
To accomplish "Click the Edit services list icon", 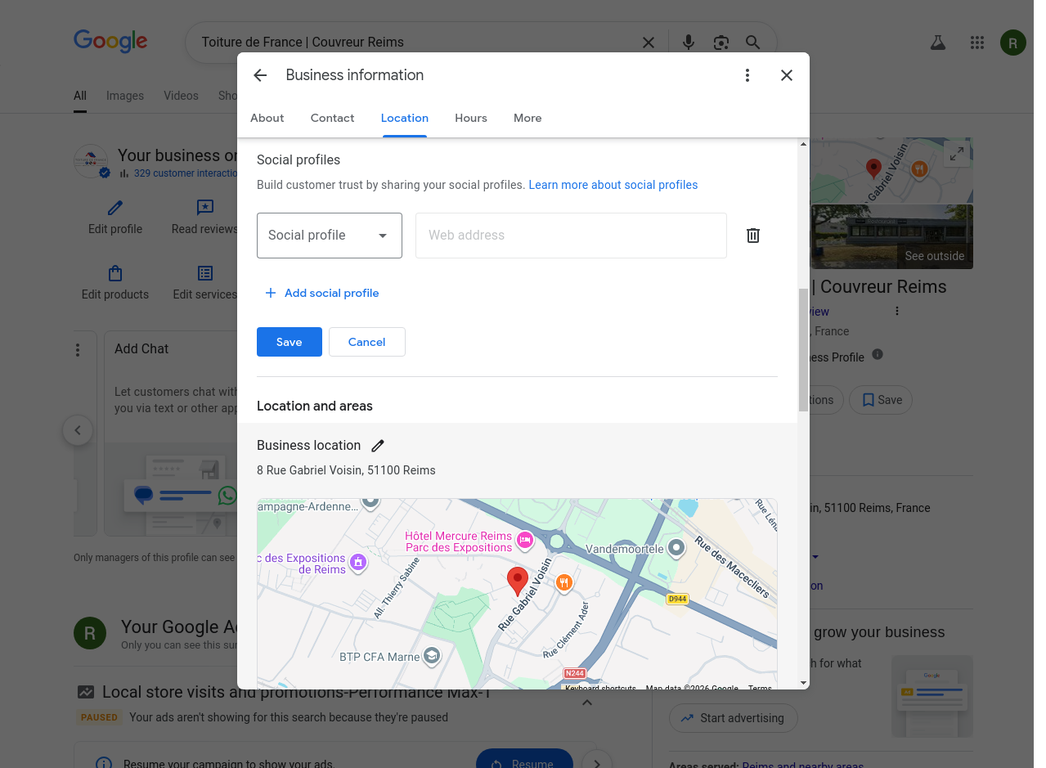I will coord(204,272).
